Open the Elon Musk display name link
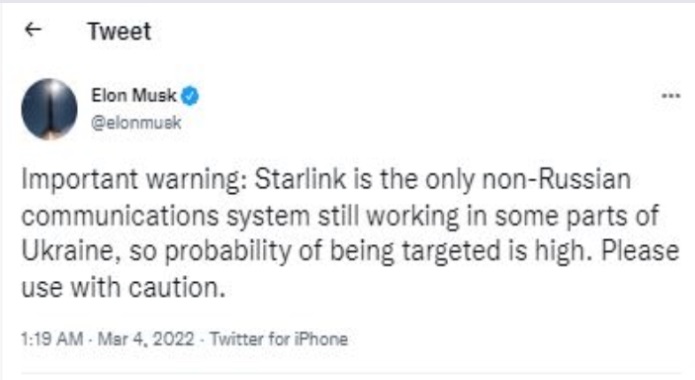This screenshot has width=695, height=380. point(133,95)
